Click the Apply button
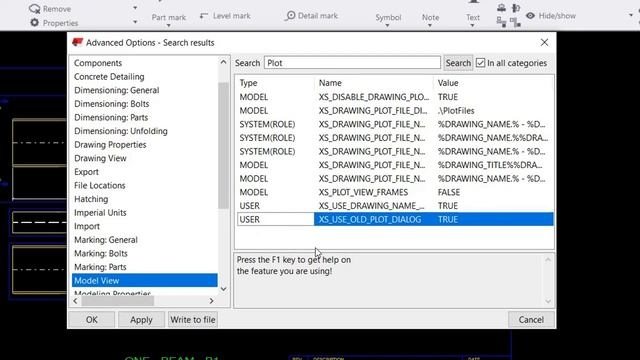The width and height of the screenshot is (640, 360). point(141,320)
